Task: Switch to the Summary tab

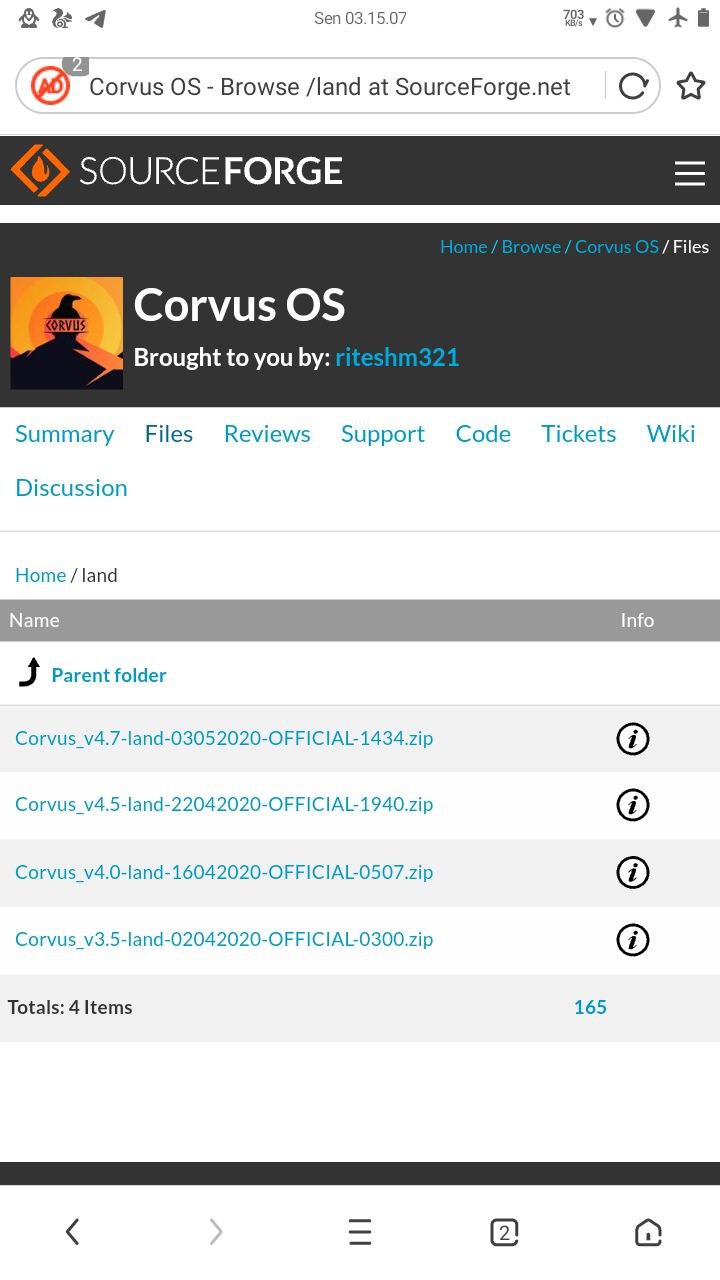Action: pos(64,434)
